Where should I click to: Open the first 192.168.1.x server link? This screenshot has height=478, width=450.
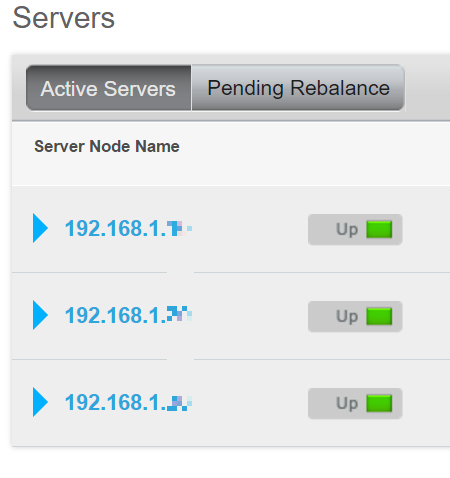[128, 229]
